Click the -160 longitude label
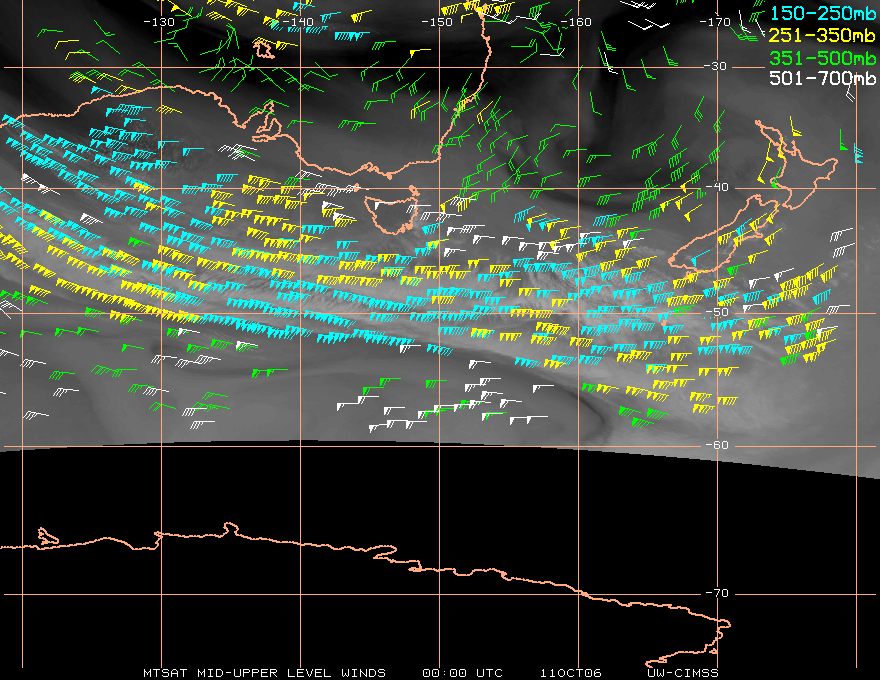 pos(576,22)
